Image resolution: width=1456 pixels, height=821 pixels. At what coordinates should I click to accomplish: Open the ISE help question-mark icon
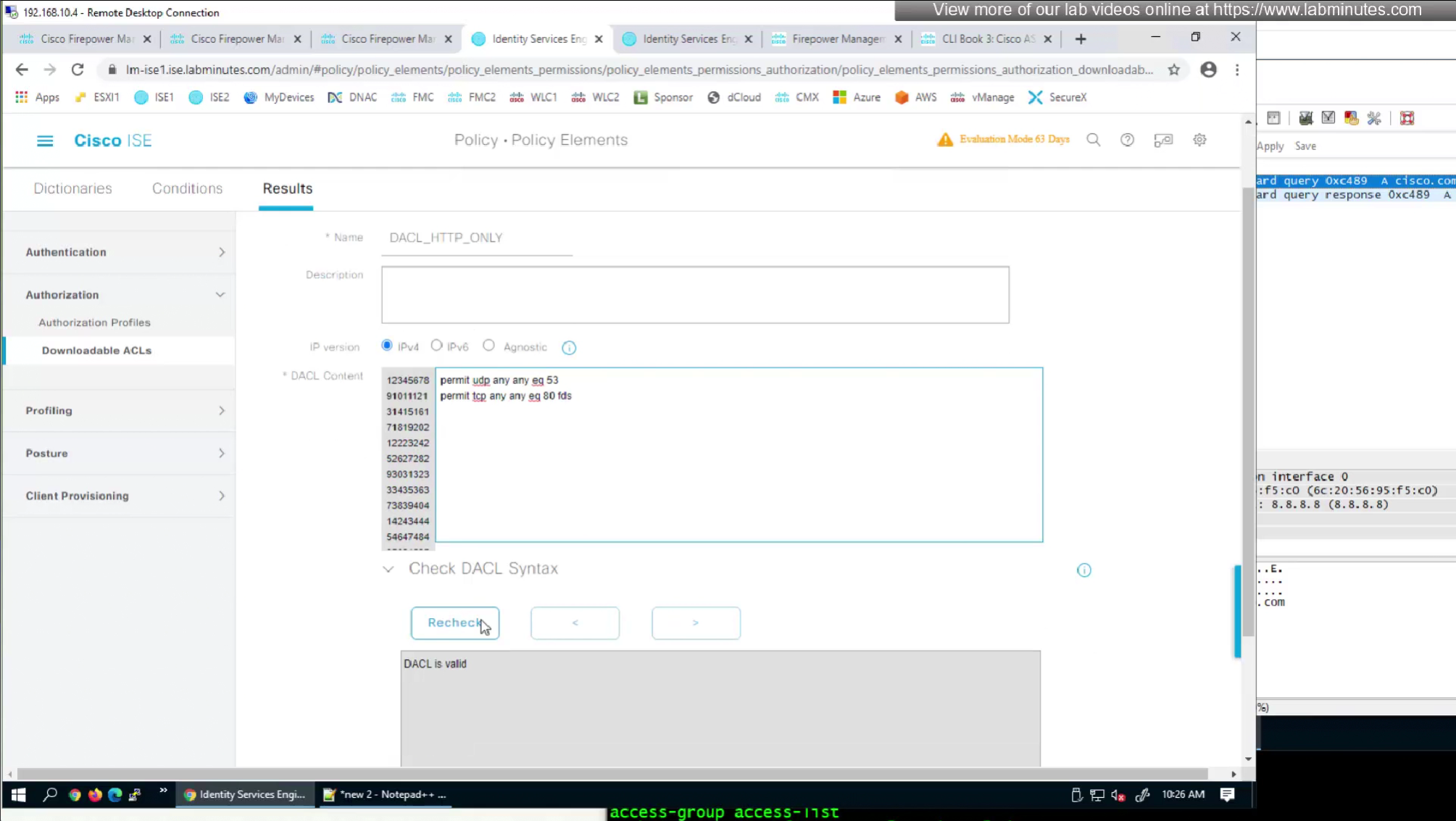pos(1127,140)
